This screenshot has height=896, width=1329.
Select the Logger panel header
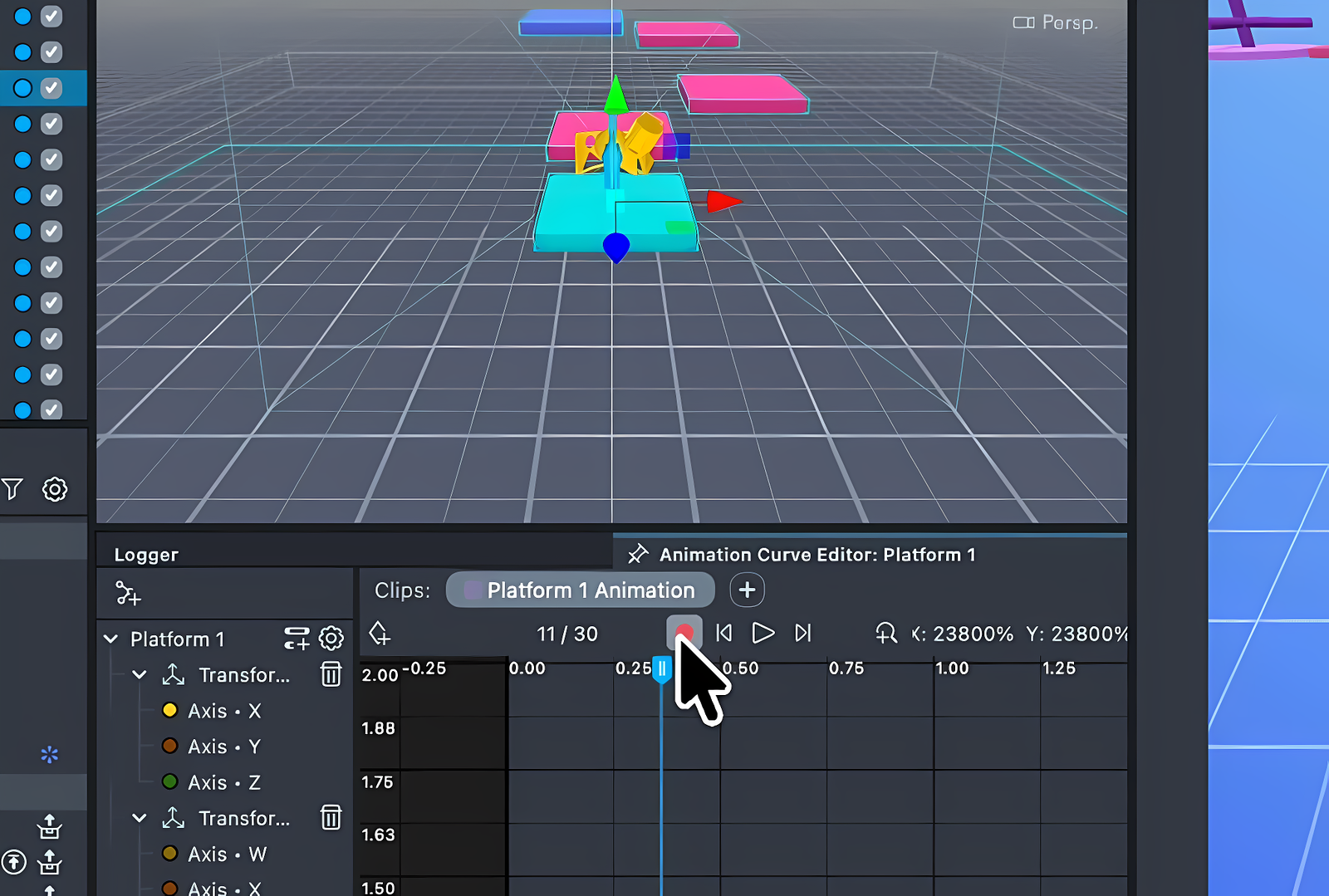146,554
